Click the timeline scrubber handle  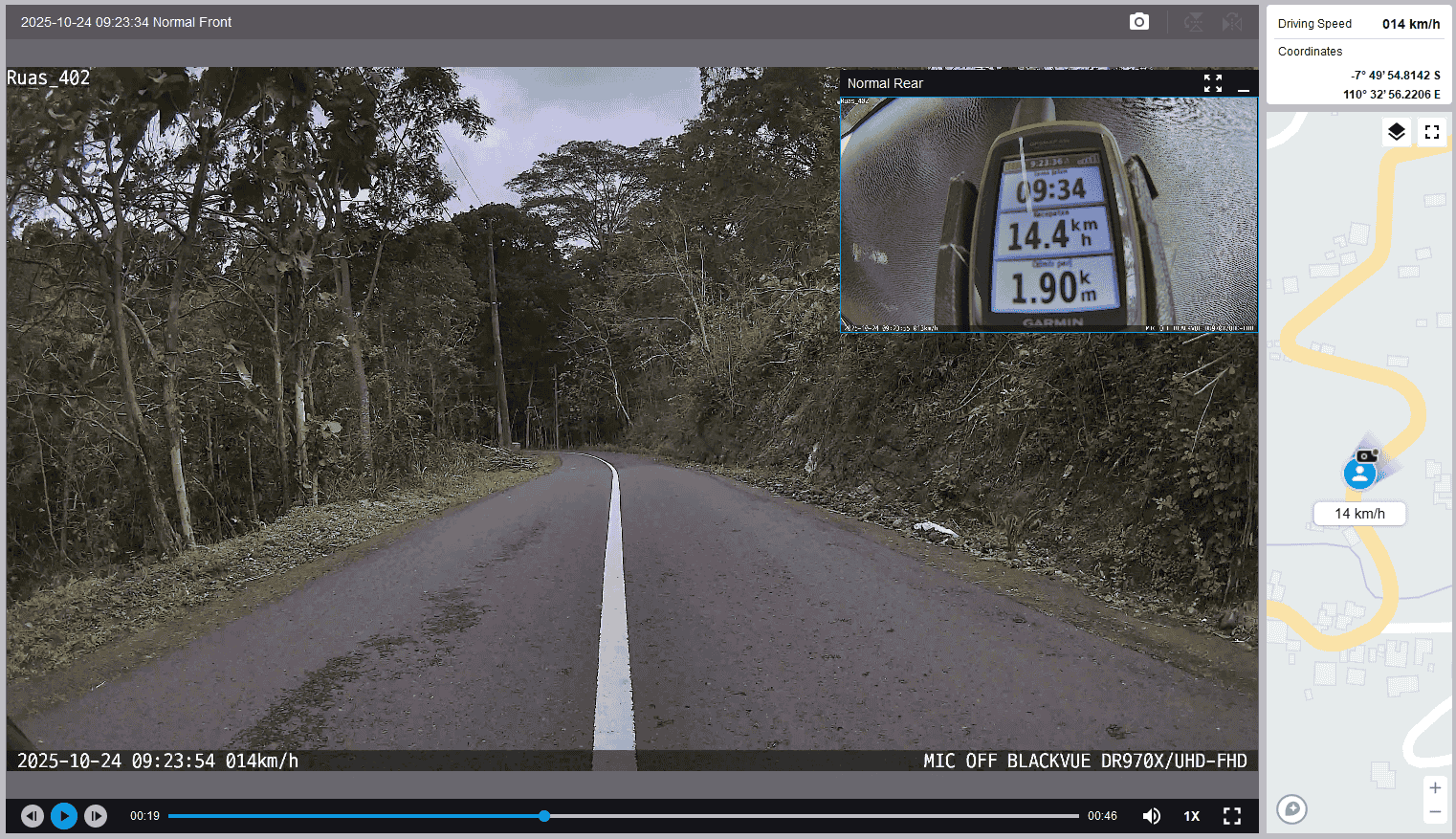[x=544, y=816]
